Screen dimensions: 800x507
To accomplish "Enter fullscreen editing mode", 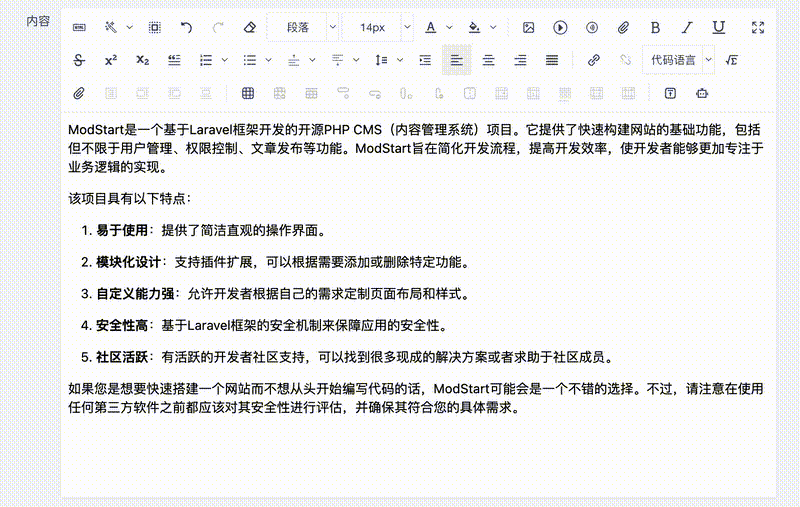I will (758, 27).
